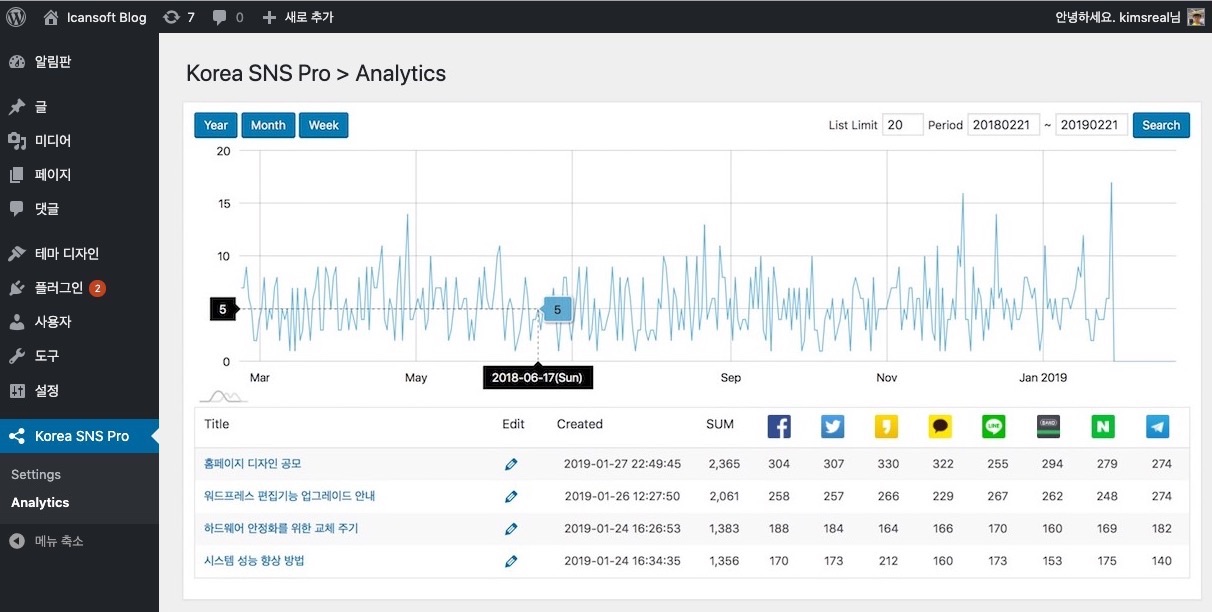Open the 새로 추가 new content menu
This screenshot has height=612, width=1212.
tap(297, 17)
